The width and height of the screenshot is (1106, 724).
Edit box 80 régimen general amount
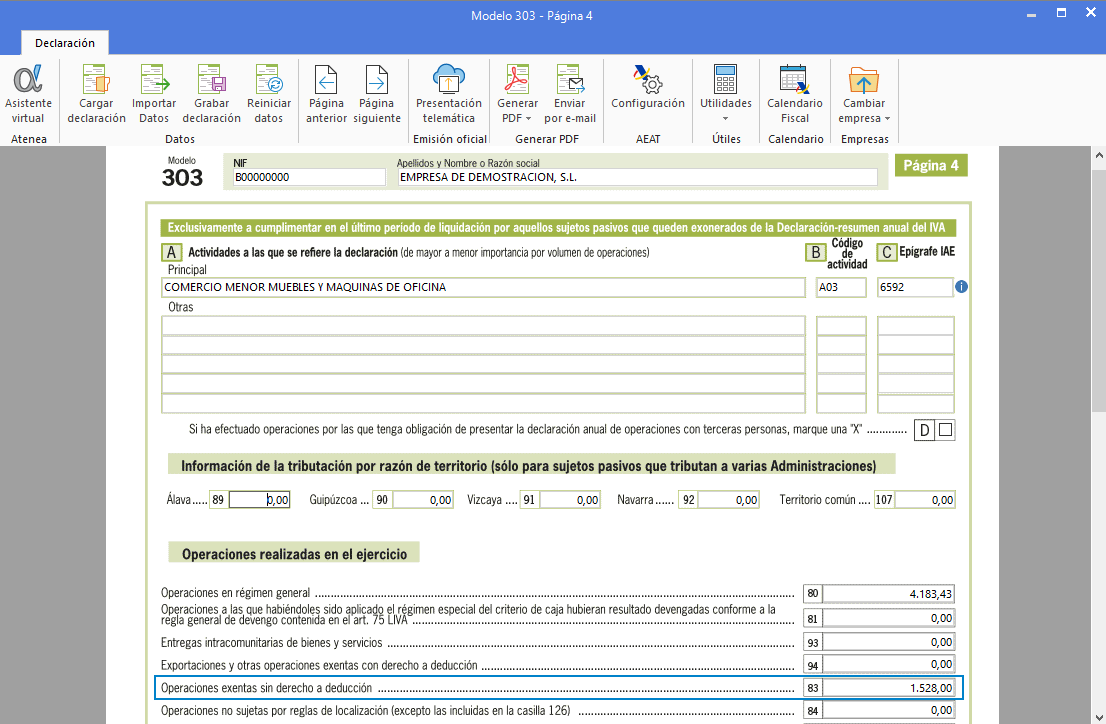coord(888,593)
